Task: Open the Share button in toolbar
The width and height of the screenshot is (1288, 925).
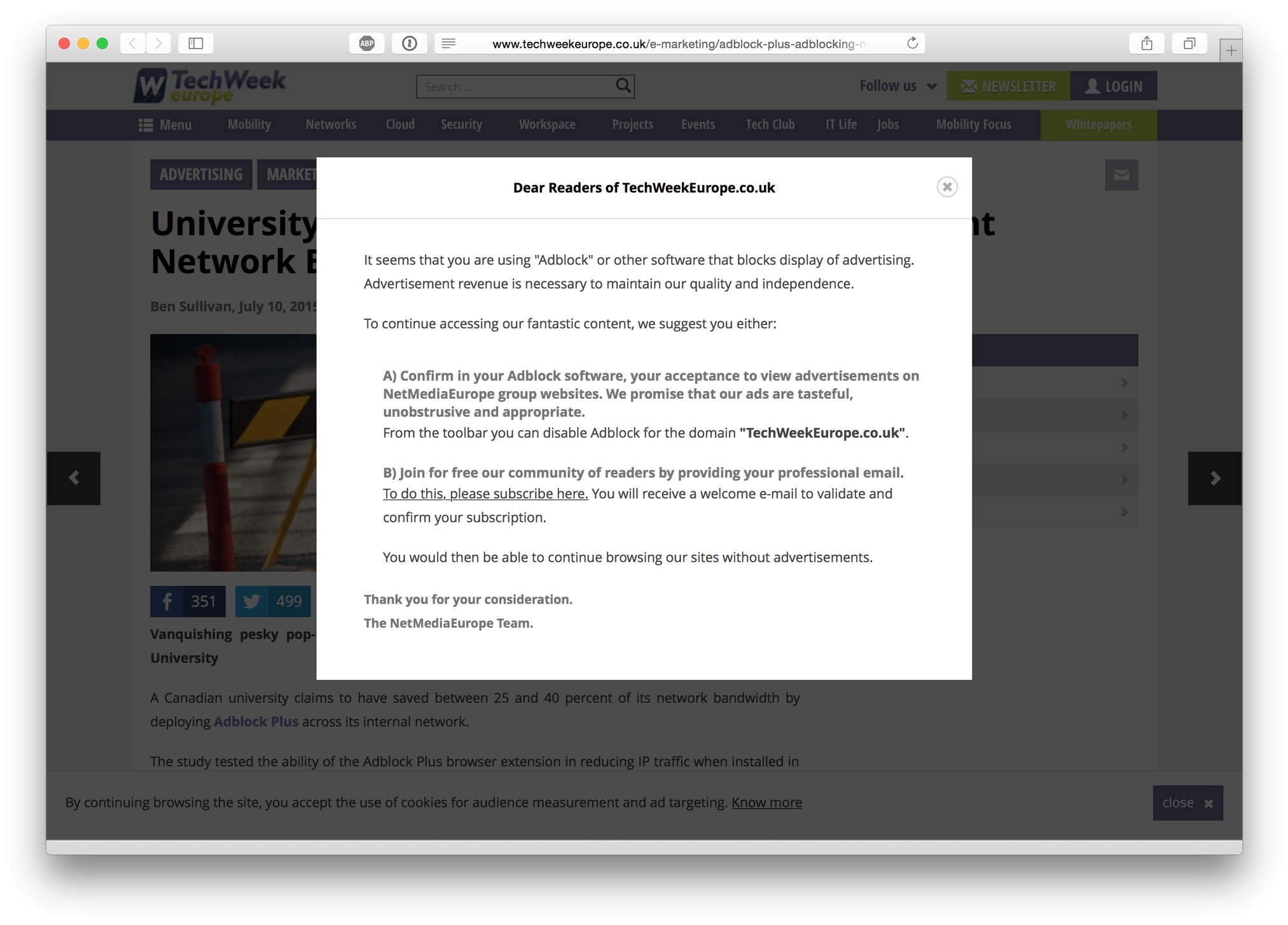Action: (1146, 43)
